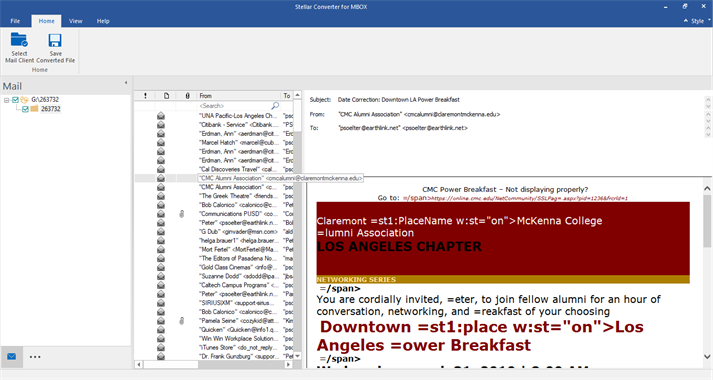Click envelope icon for Cal Discoveries Travel row
The height and width of the screenshot is (380, 713).
pyautogui.click(x=161, y=170)
